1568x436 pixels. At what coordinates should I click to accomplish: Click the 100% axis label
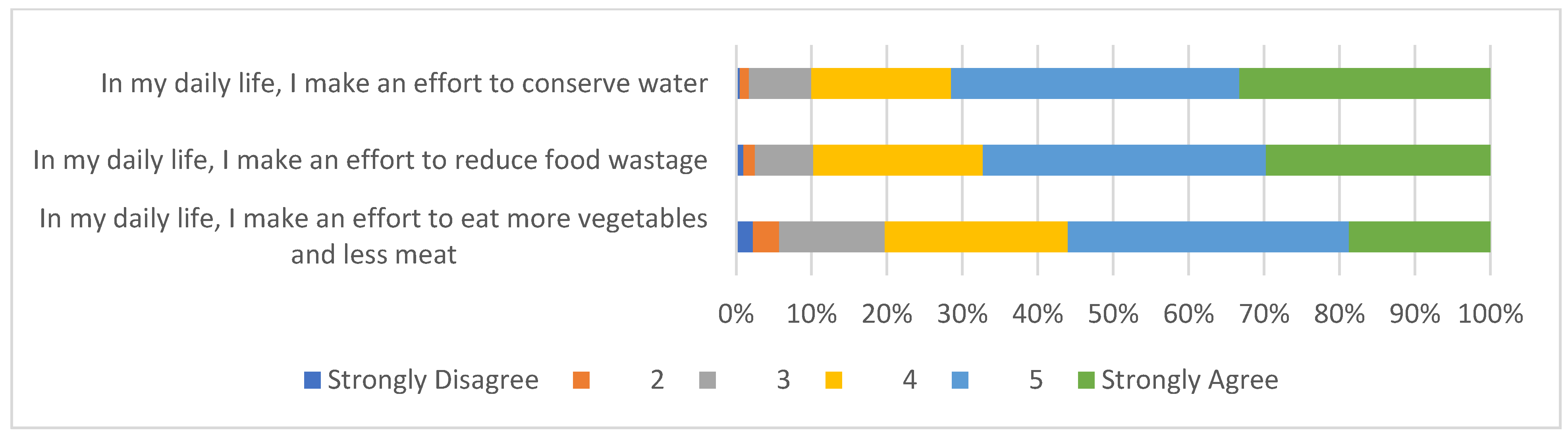[1490, 314]
